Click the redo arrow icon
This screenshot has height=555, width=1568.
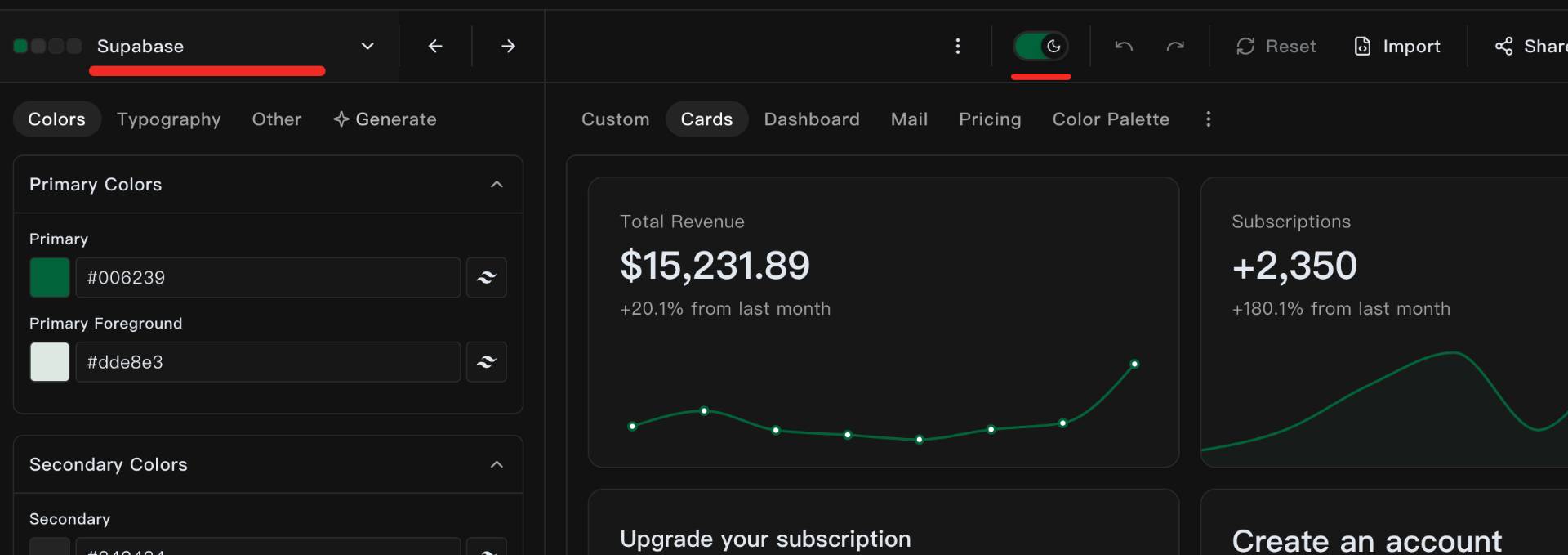pos(1175,46)
